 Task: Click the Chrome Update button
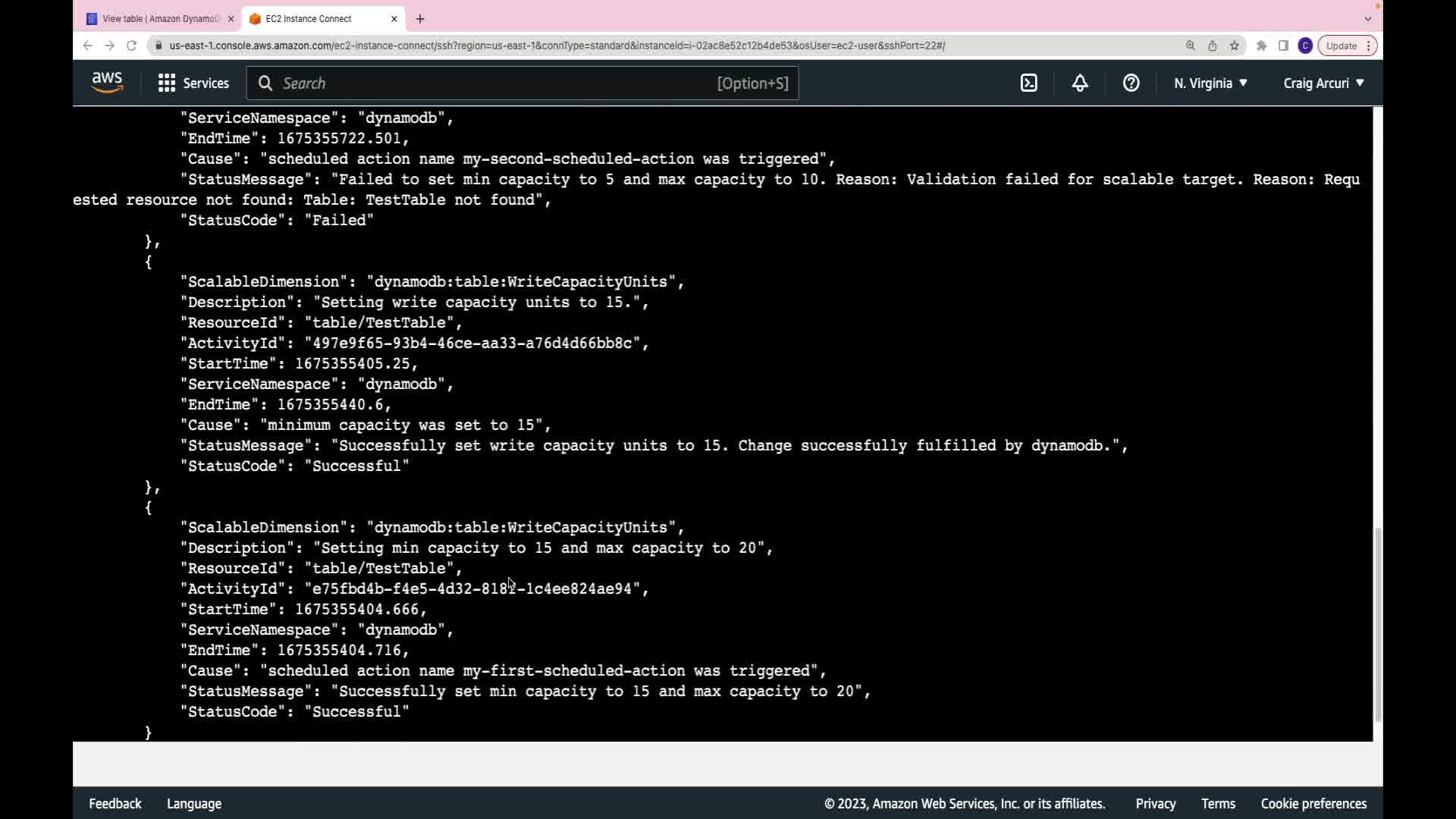click(x=1341, y=45)
